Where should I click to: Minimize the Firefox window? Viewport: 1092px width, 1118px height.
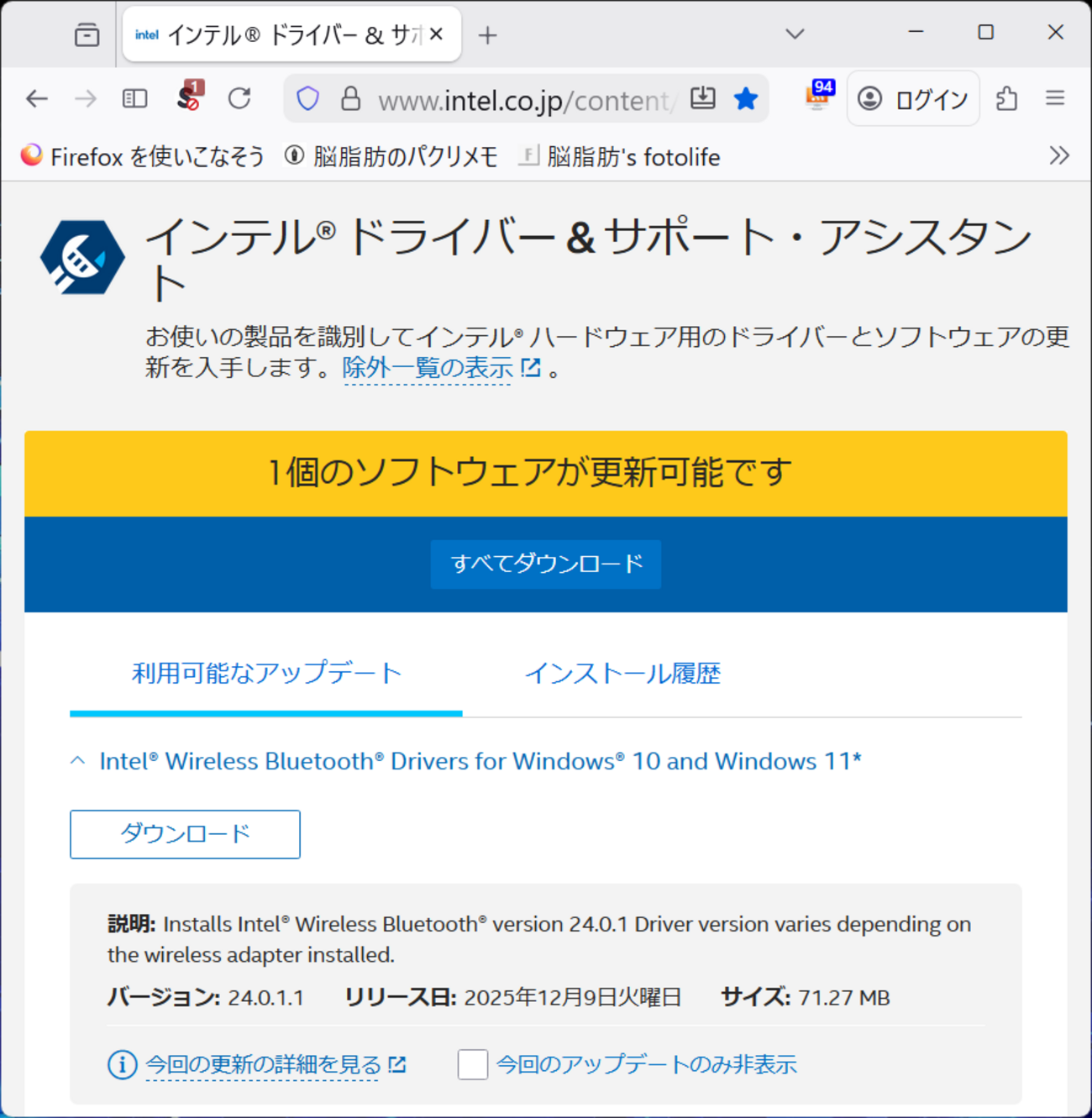916,32
